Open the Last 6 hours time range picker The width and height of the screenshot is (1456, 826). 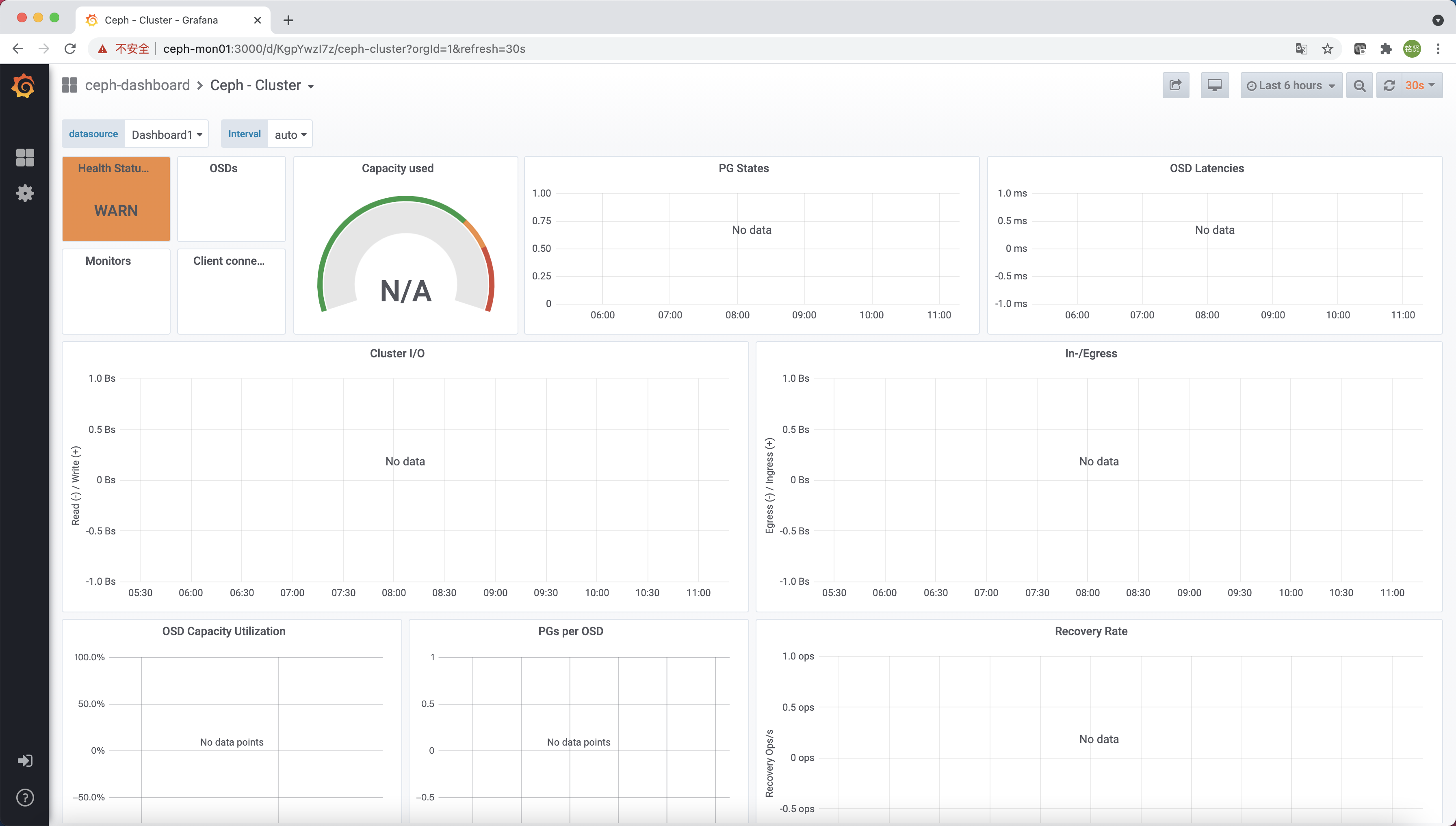coord(1291,85)
